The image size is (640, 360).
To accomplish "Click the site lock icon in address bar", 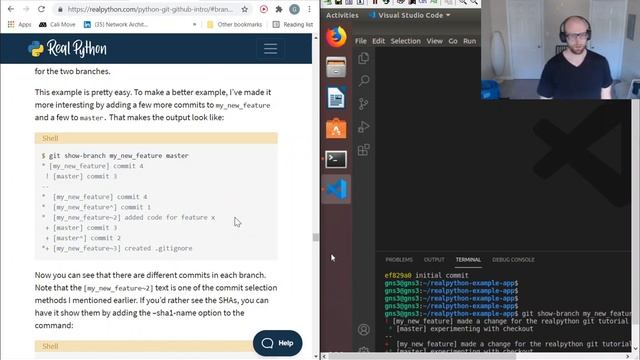I will tap(60, 9).
